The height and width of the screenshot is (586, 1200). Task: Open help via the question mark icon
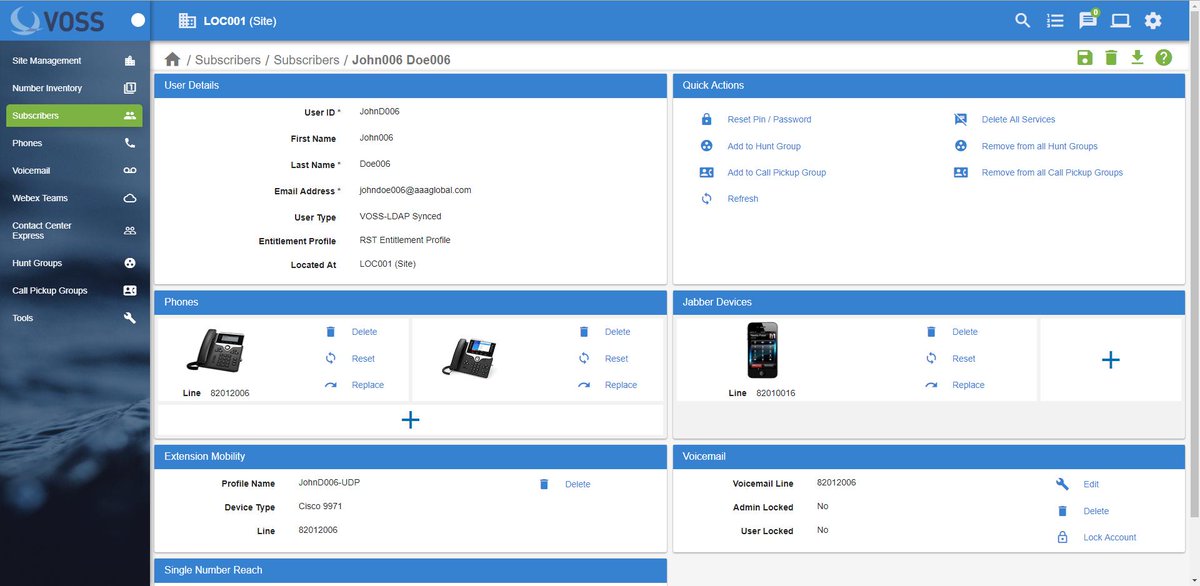1163,58
